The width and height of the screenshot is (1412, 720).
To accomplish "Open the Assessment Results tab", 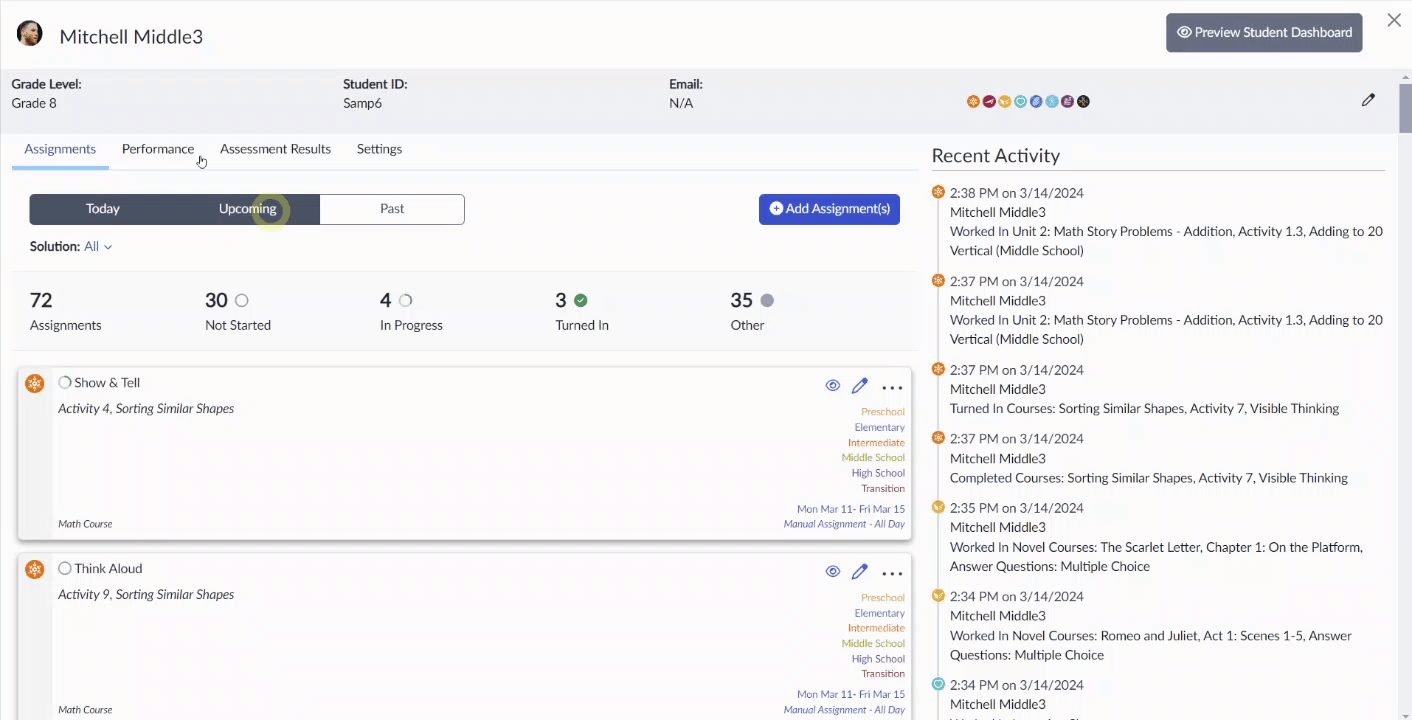I will pos(275,149).
